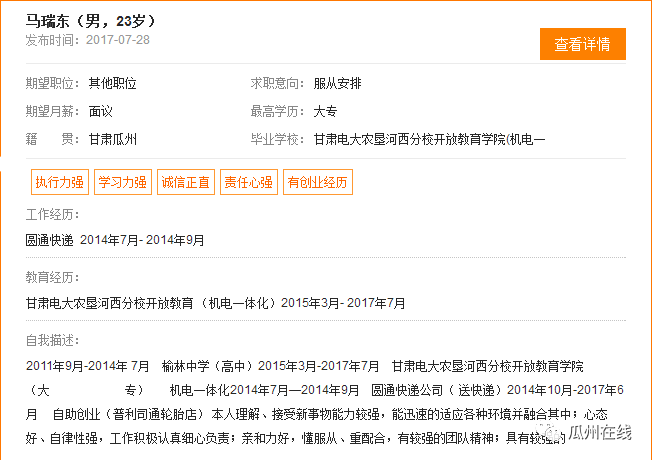Click the 发布时间 label

tap(52, 40)
